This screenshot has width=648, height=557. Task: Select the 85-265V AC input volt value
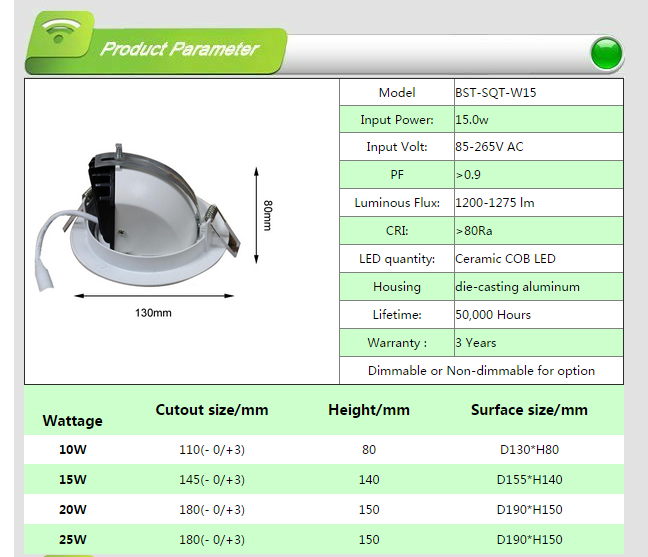click(x=489, y=147)
